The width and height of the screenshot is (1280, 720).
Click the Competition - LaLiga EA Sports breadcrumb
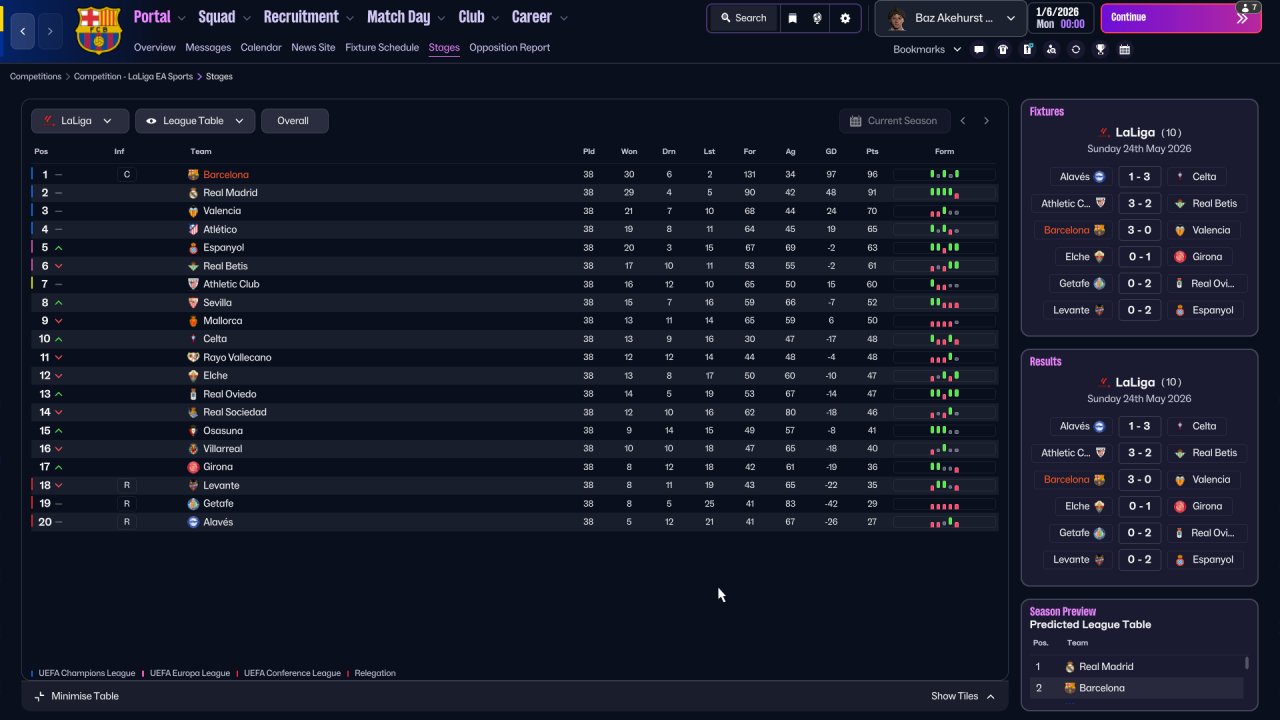click(x=134, y=76)
